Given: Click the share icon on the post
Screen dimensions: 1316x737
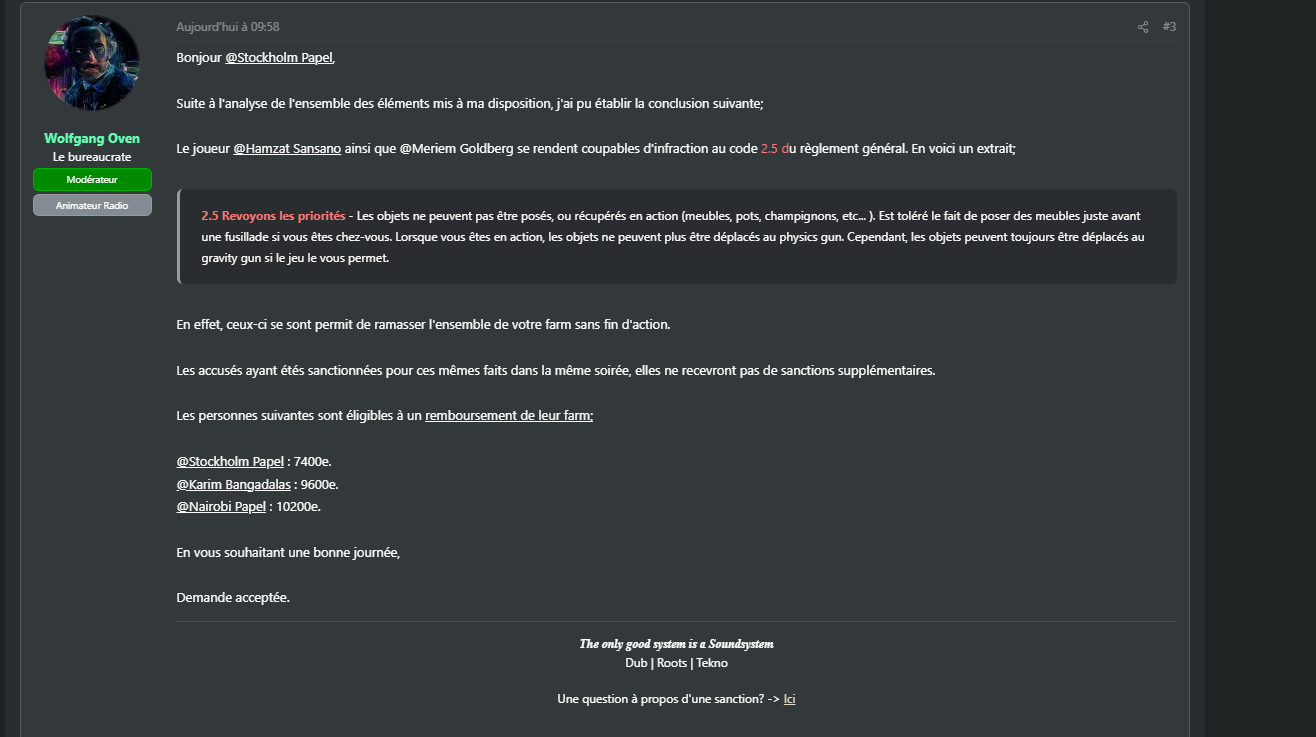Looking at the screenshot, I should click(x=1143, y=27).
